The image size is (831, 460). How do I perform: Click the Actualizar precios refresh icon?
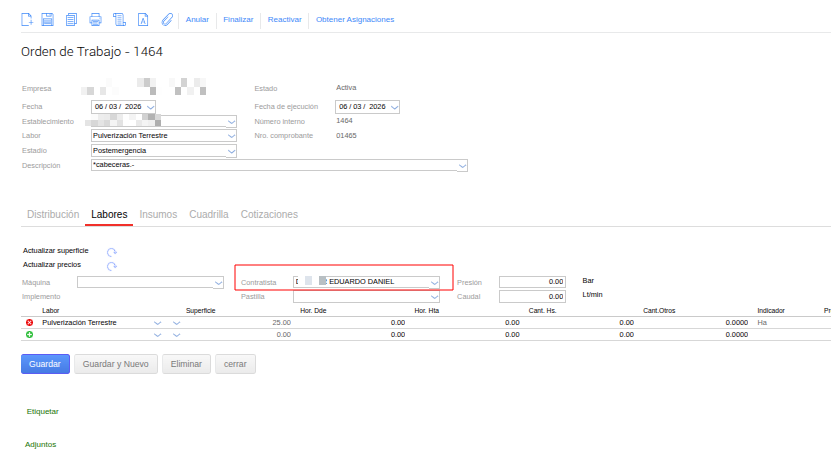tap(112, 266)
